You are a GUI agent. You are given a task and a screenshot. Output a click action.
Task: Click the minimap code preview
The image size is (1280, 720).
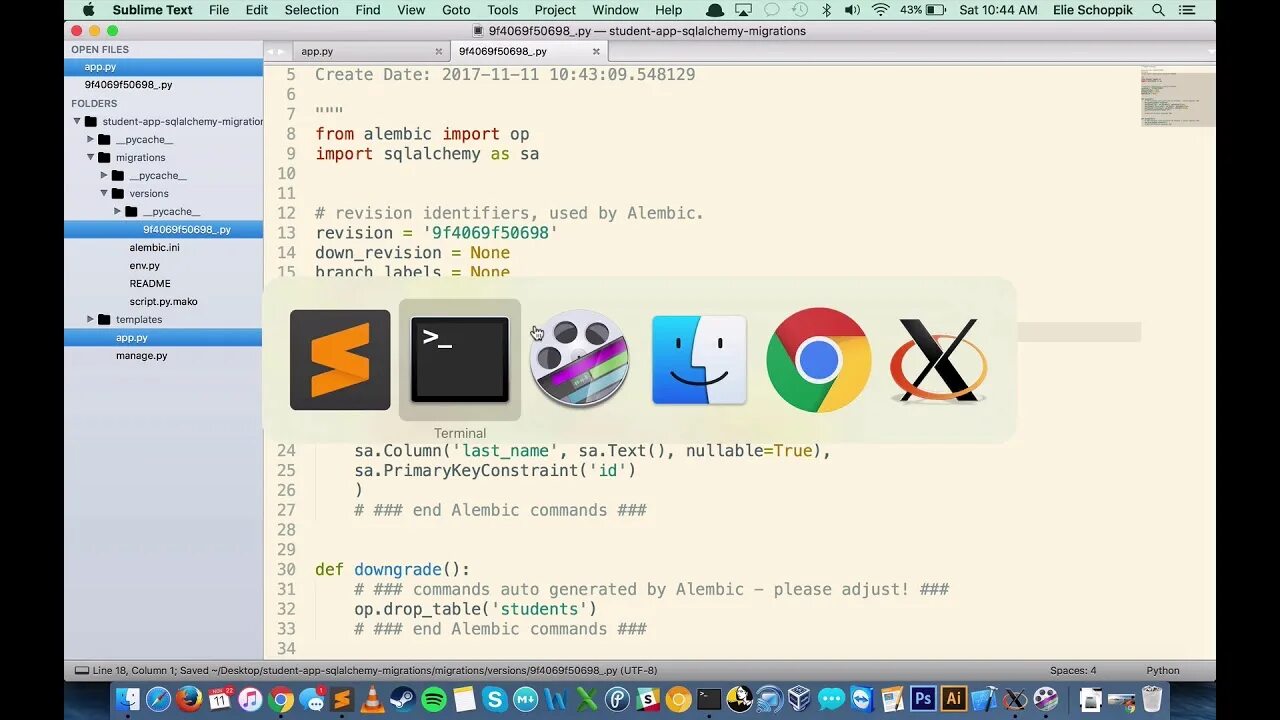tap(1177, 97)
